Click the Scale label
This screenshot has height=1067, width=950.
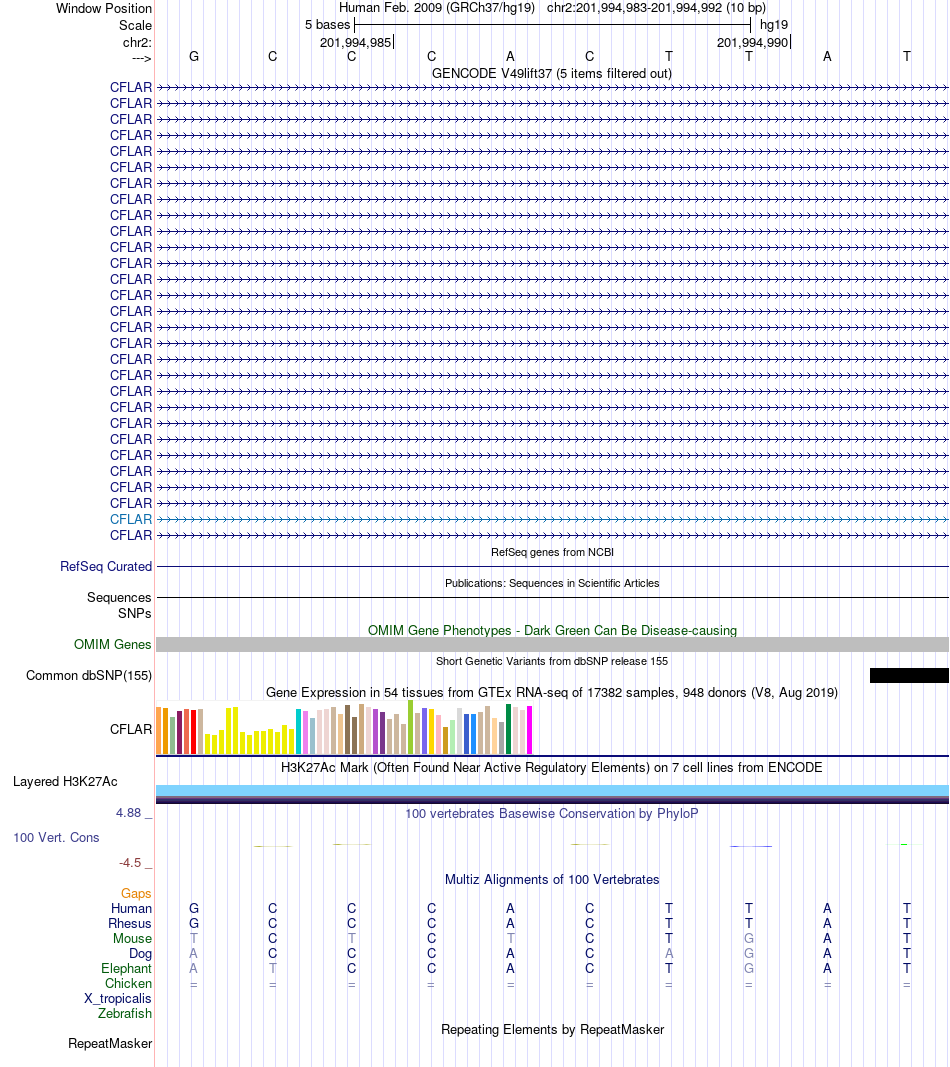tap(135, 26)
